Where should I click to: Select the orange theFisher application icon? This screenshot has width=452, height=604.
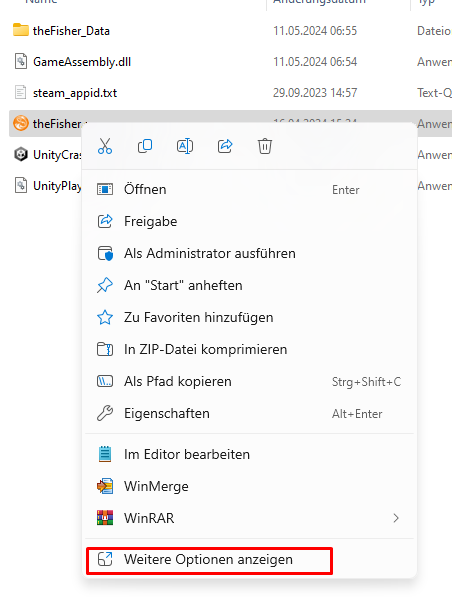pos(21,124)
